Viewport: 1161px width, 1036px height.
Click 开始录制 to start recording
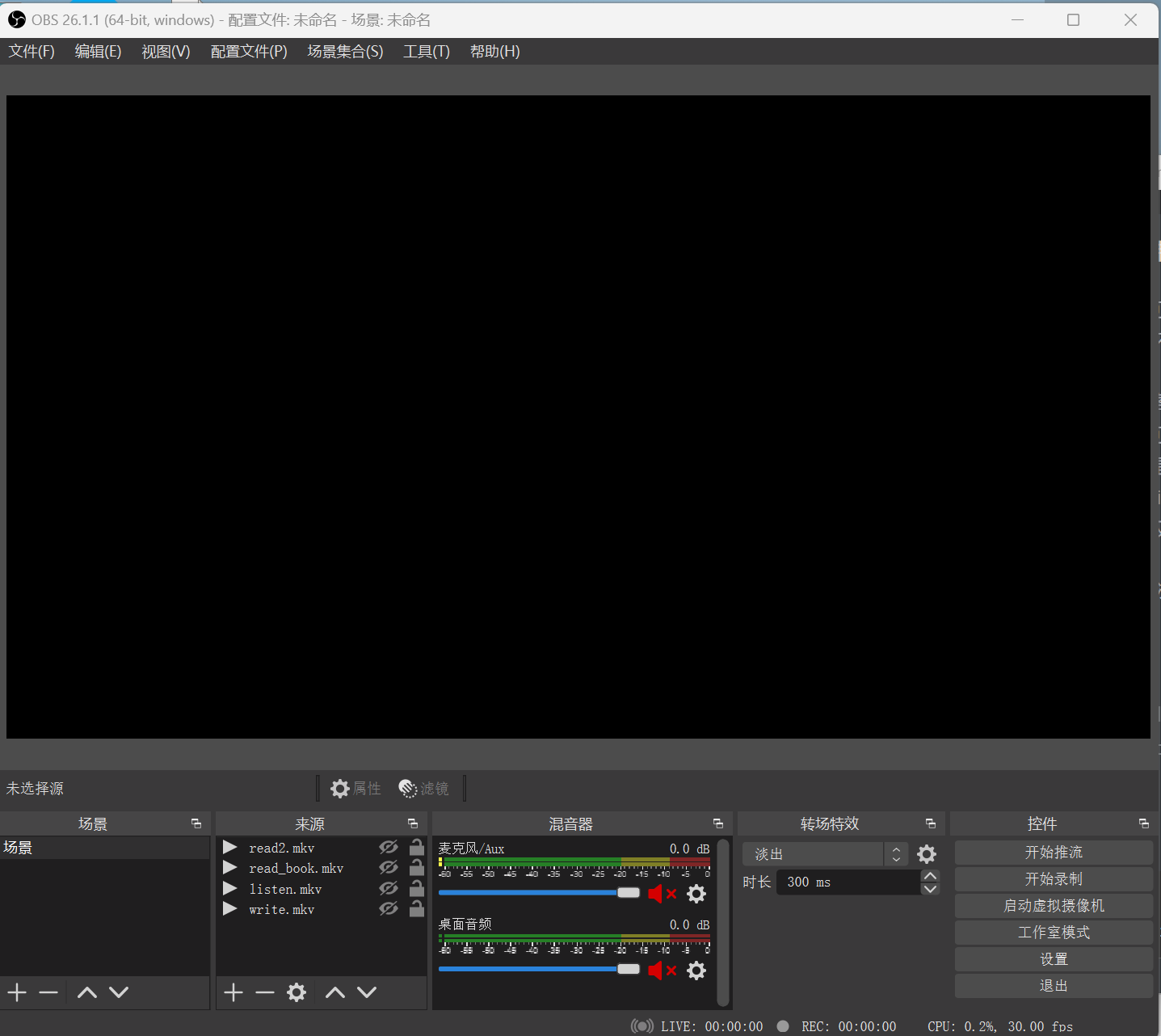(x=1054, y=879)
